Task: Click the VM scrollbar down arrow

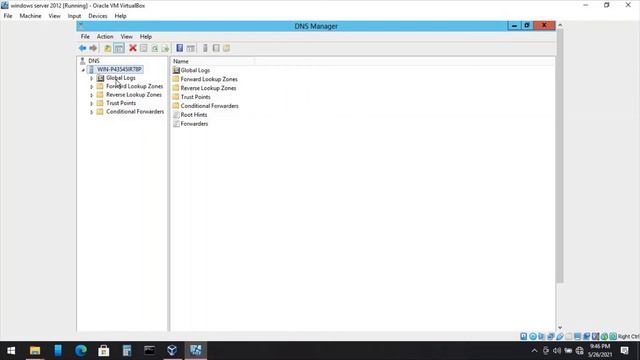Action: pos(560,327)
